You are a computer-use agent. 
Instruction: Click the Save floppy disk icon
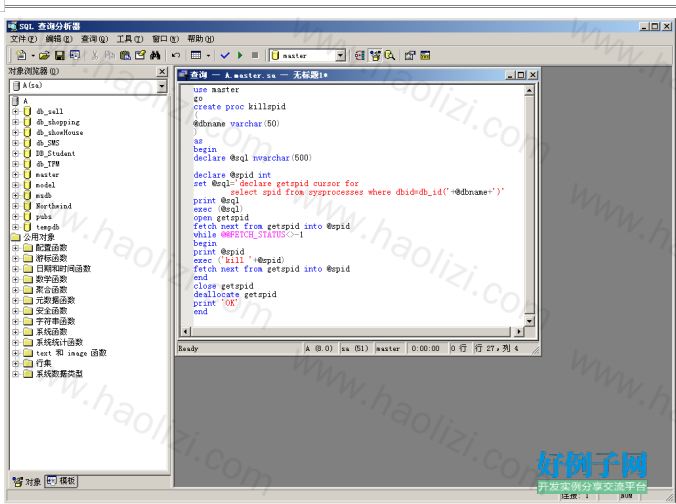[x=59, y=55]
